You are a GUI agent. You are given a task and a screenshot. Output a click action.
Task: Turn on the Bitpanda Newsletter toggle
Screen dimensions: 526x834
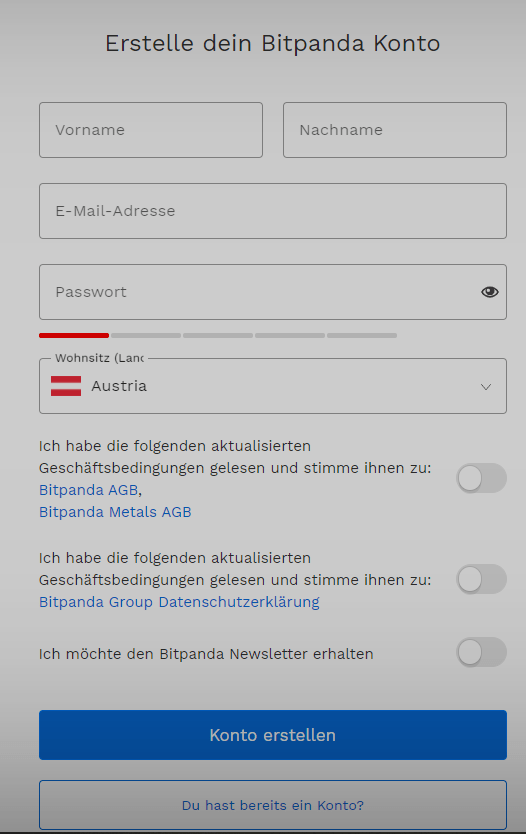pos(481,652)
